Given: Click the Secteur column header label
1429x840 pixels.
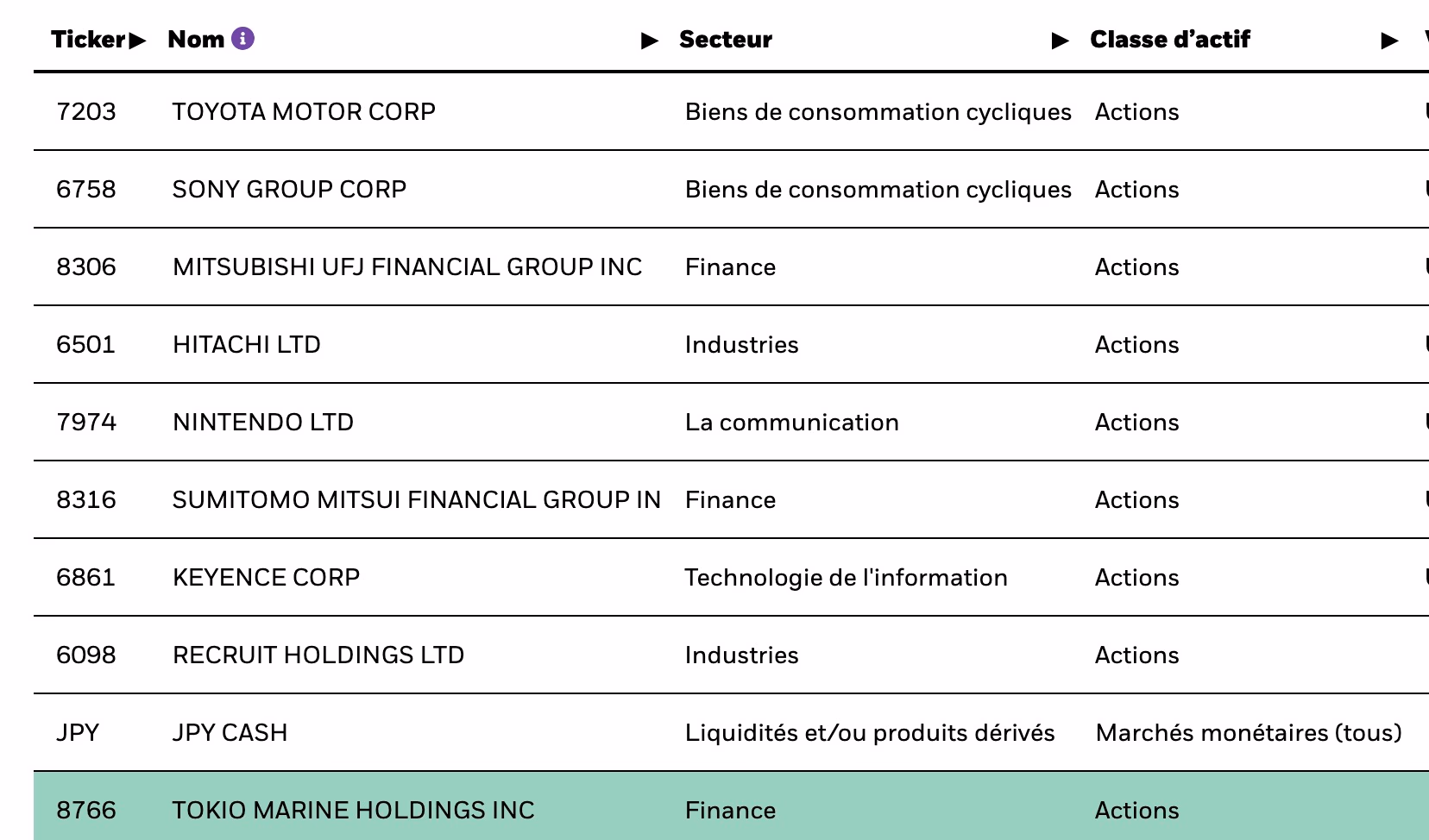Looking at the screenshot, I should pos(726,39).
